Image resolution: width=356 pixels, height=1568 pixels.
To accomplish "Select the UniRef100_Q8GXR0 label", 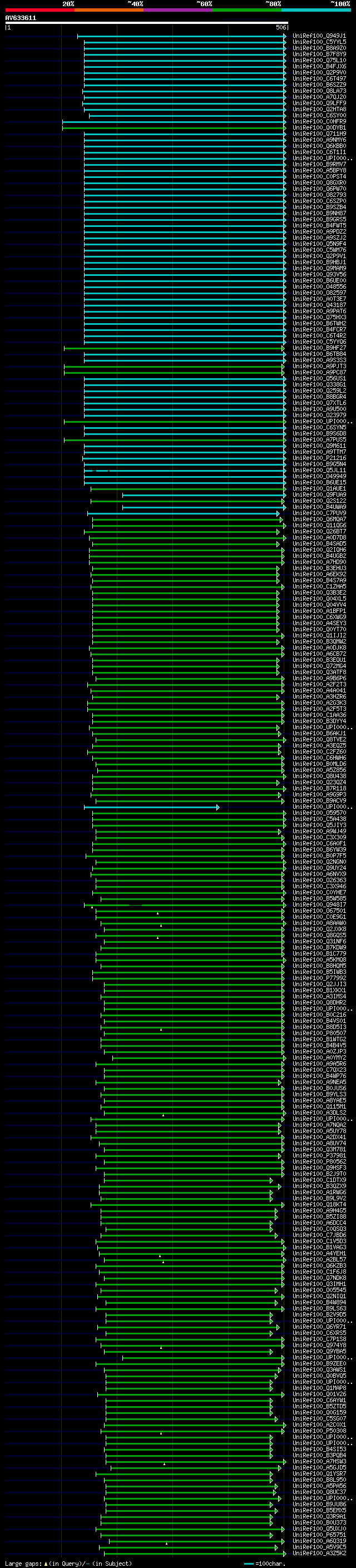I will (319, 182).
